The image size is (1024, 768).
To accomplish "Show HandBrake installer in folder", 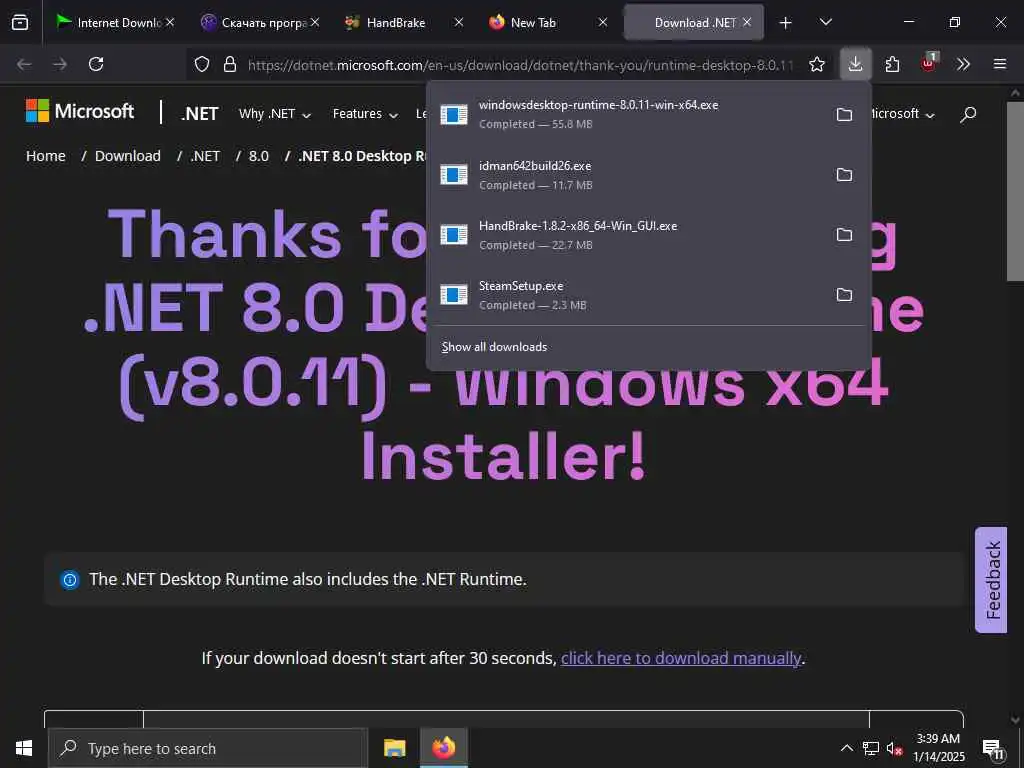I will click(x=844, y=234).
